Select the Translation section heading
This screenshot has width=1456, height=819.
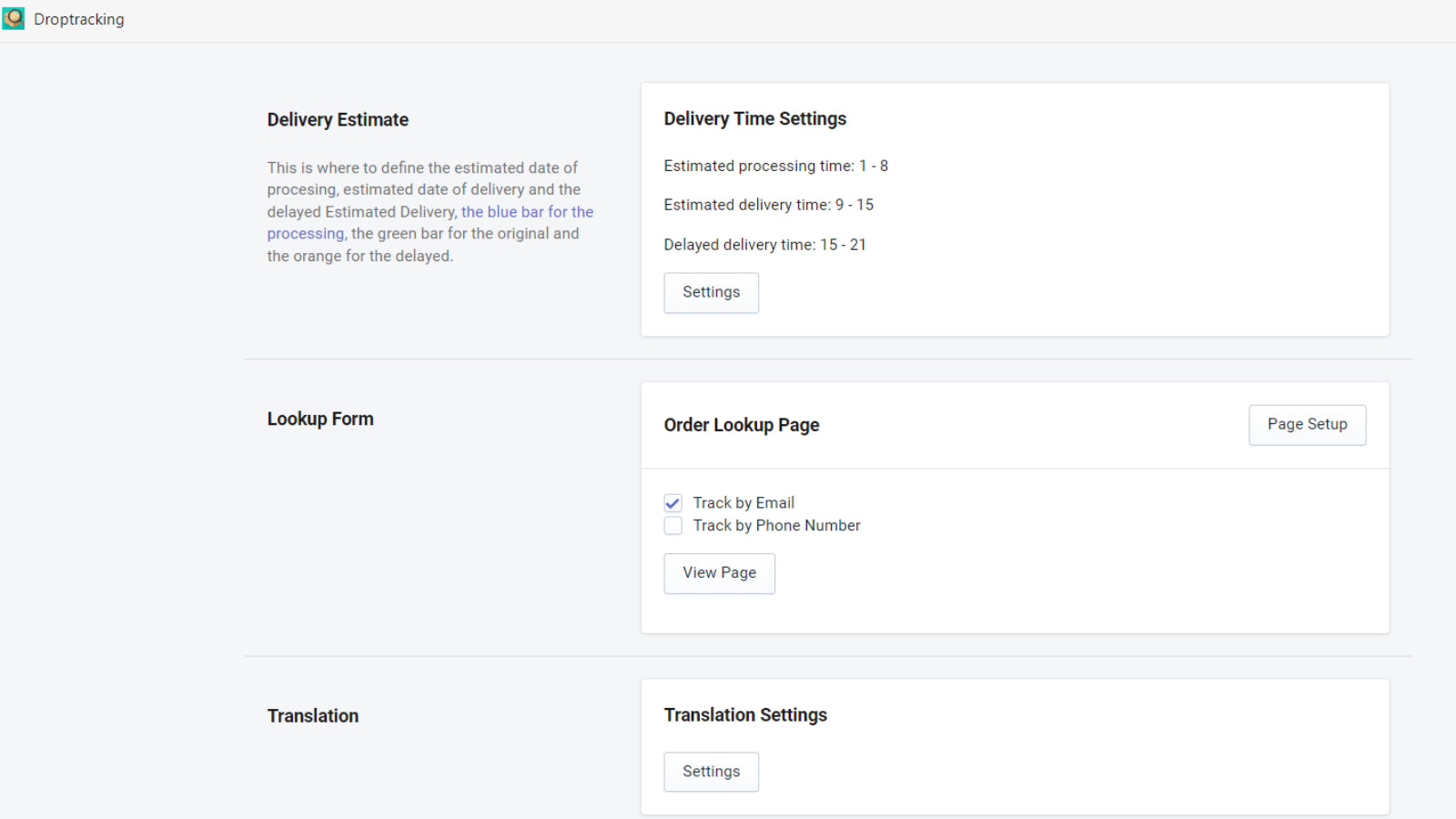coord(312,715)
